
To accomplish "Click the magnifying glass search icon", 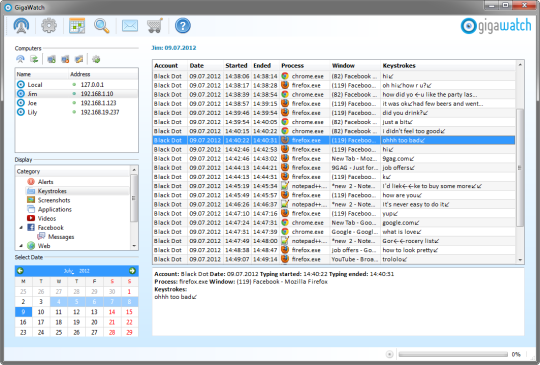I will [x=102, y=26].
